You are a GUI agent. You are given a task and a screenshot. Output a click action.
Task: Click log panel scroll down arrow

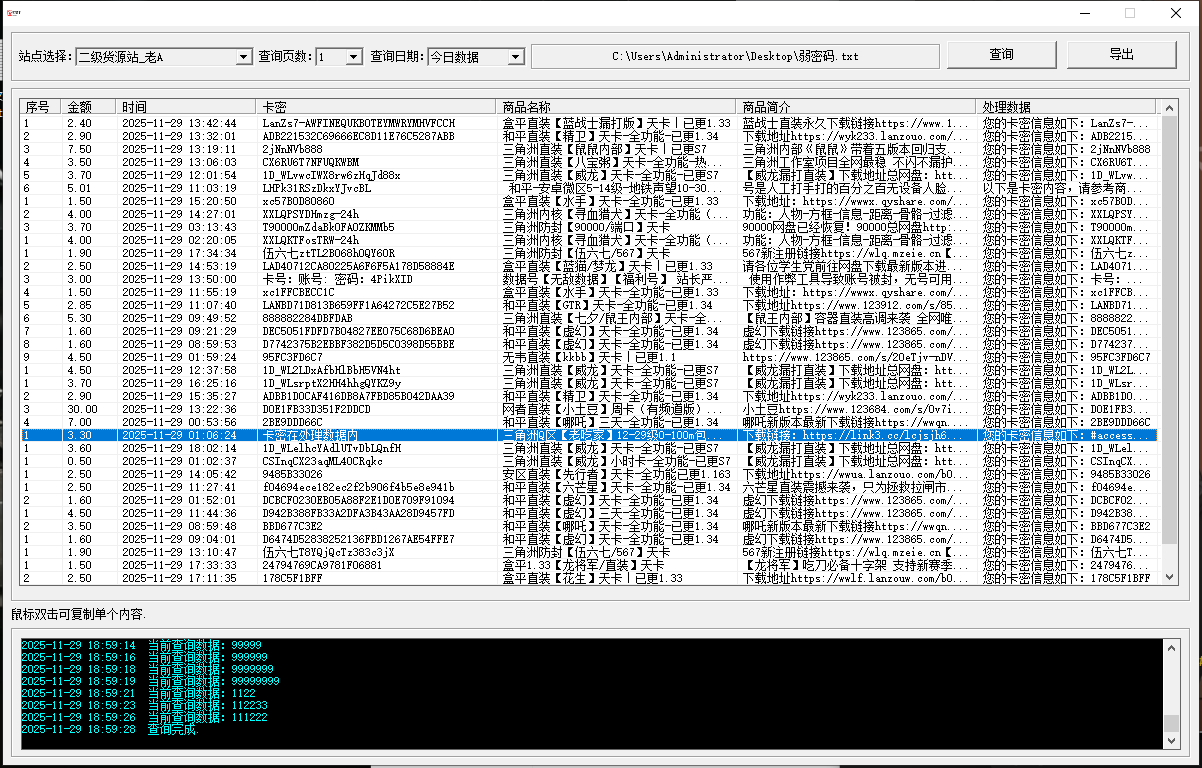1172,740
